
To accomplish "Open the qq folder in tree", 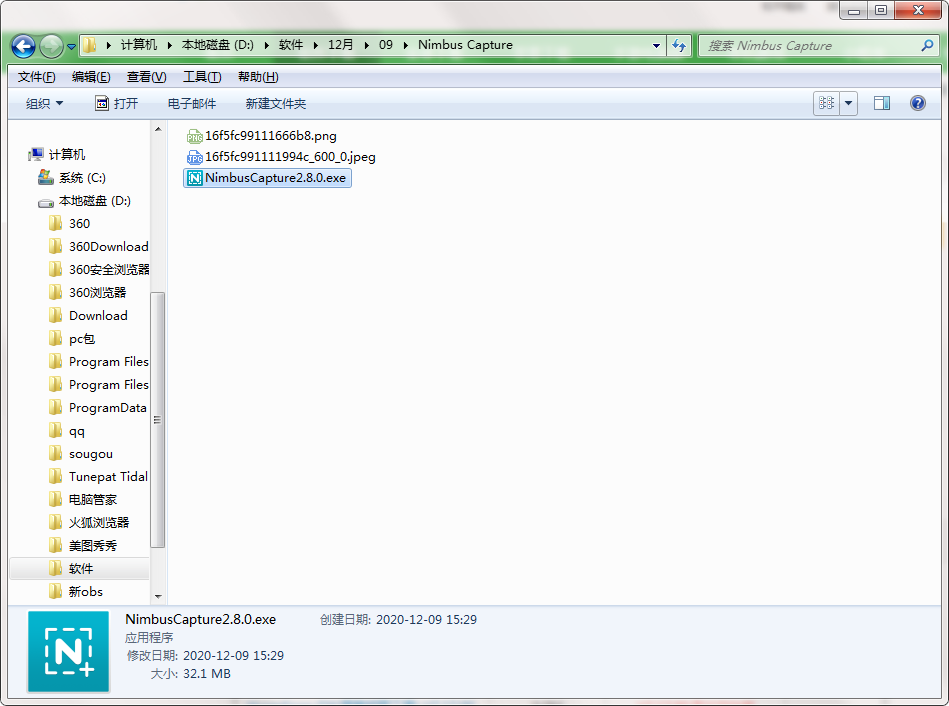I will click(67, 431).
